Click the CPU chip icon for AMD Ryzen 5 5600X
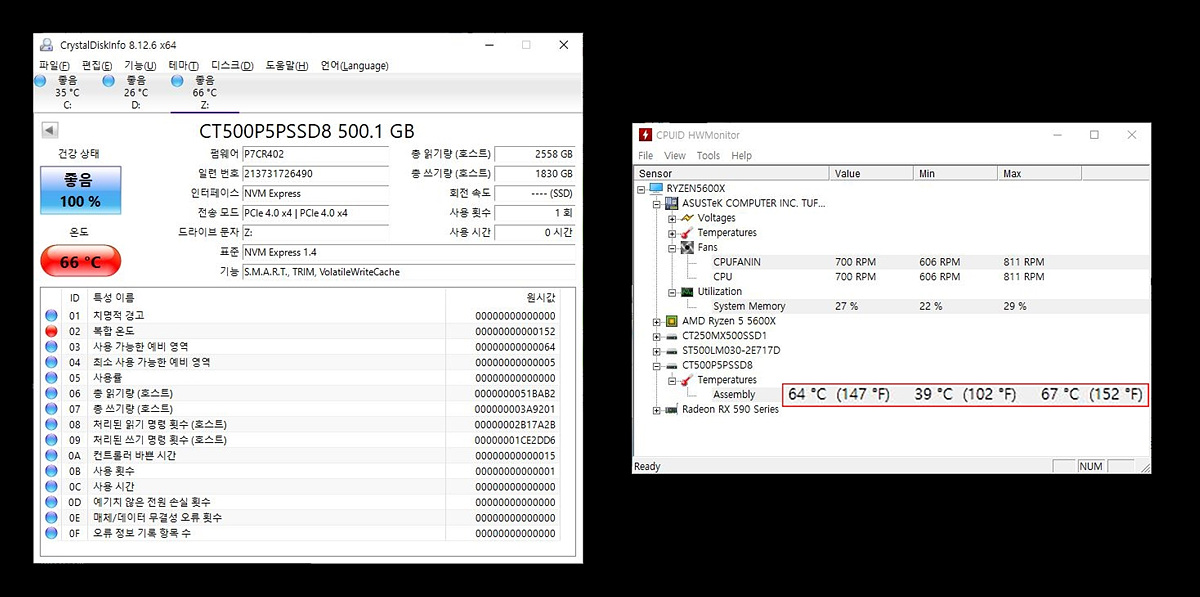The image size is (1200, 597). tap(672, 321)
